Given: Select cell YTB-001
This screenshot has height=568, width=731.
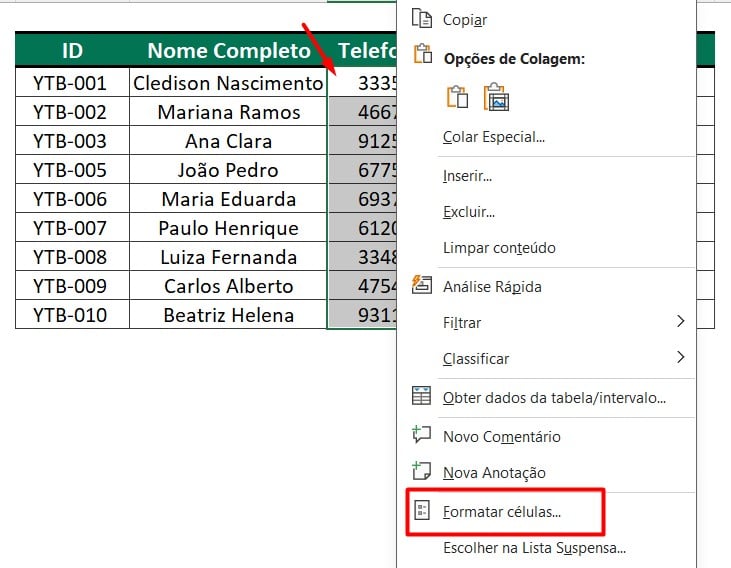Looking at the screenshot, I should pos(72,83).
